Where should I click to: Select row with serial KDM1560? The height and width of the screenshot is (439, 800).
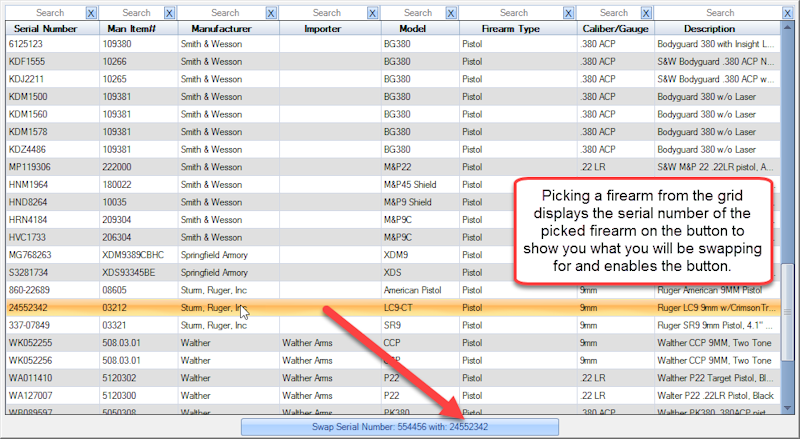pyautogui.click(x=393, y=114)
